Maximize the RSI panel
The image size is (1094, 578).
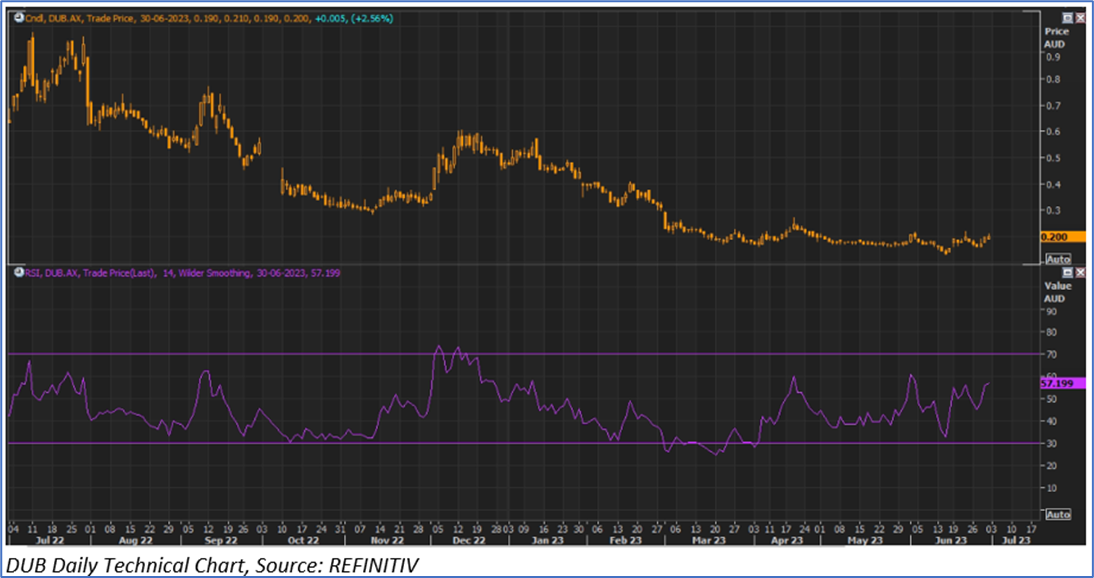pyautogui.click(x=1067, y=272)
